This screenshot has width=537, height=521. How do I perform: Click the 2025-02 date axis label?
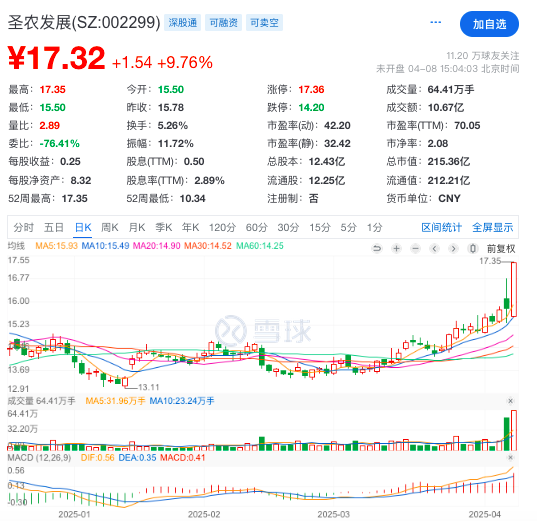(x=204, y=514)
